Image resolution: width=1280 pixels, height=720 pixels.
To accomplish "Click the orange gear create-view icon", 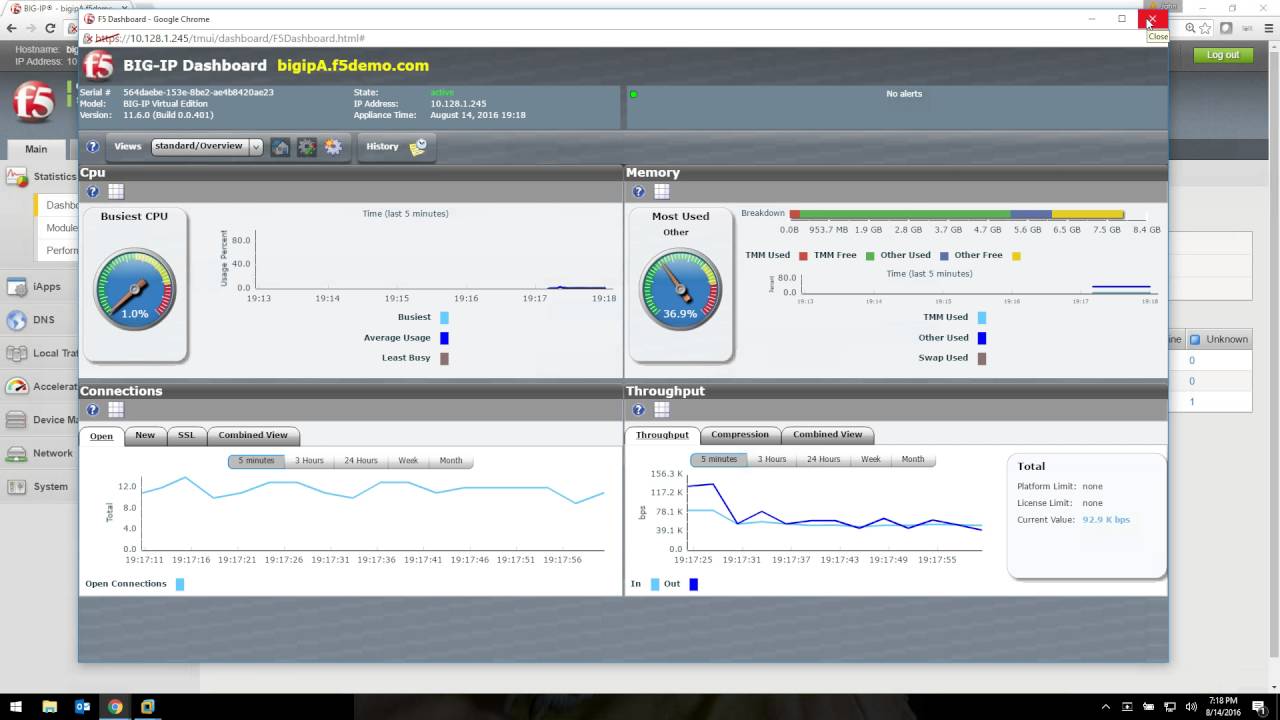I will (x=333, y=147).
